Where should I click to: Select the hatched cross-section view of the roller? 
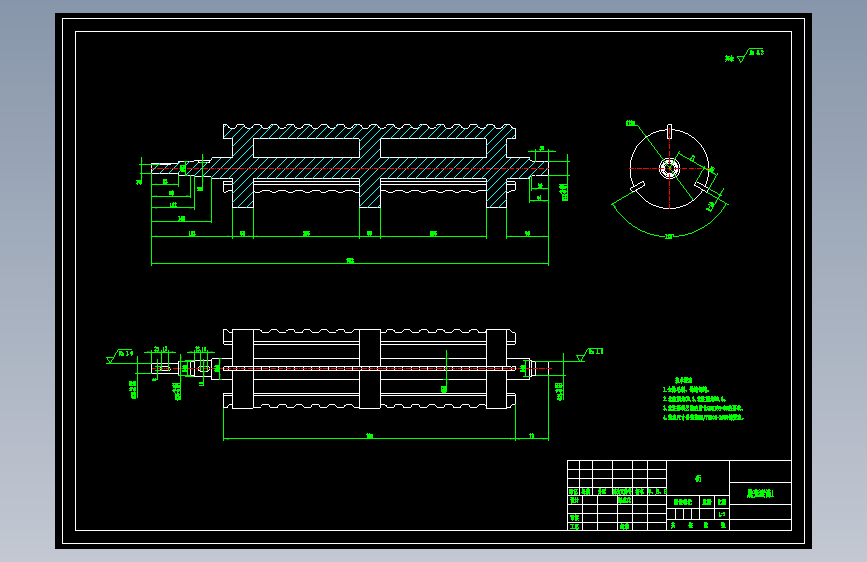click(349, 166)
